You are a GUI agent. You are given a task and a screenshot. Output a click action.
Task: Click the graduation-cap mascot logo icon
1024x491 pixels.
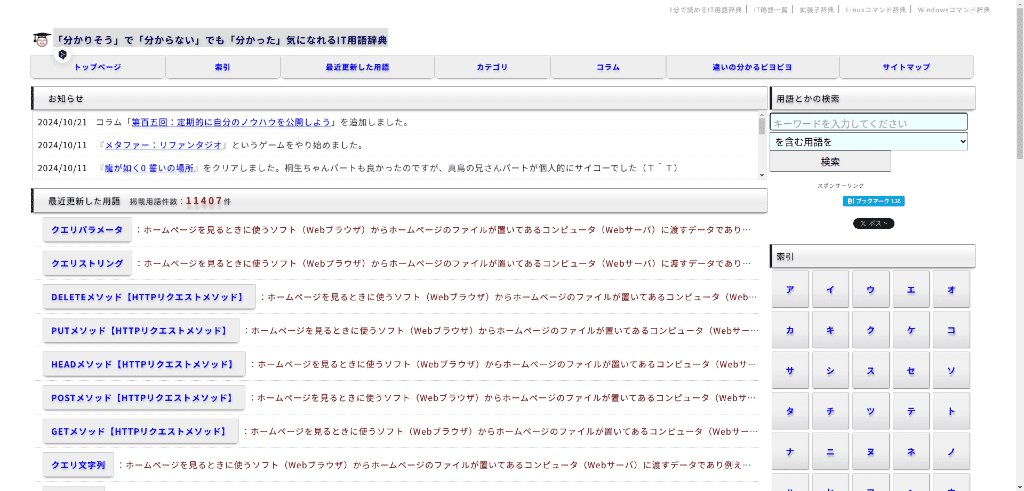tap(40, 39)
